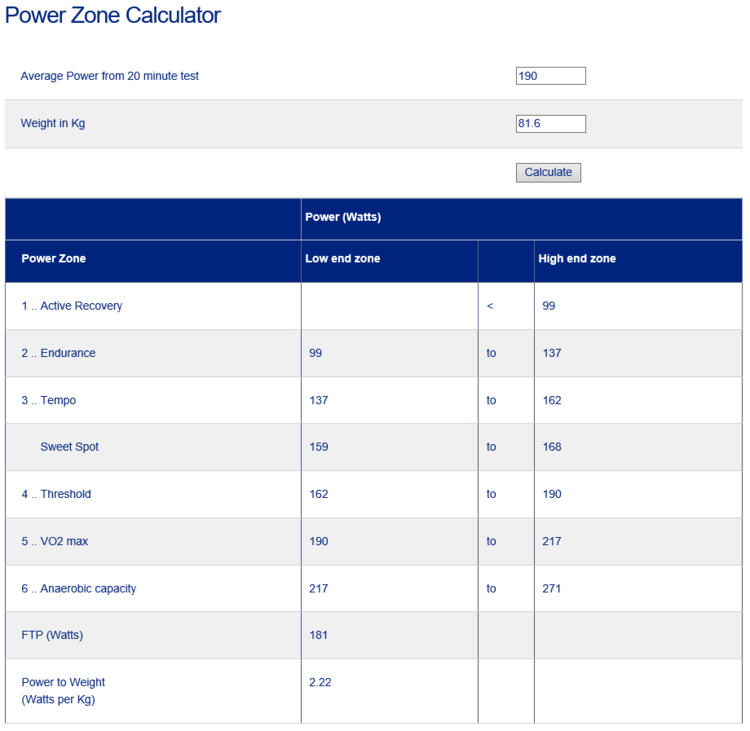This screenshot has height=731, width=750.
Task: Click the Endurance high end value 137
Action: tap(551, 353)
